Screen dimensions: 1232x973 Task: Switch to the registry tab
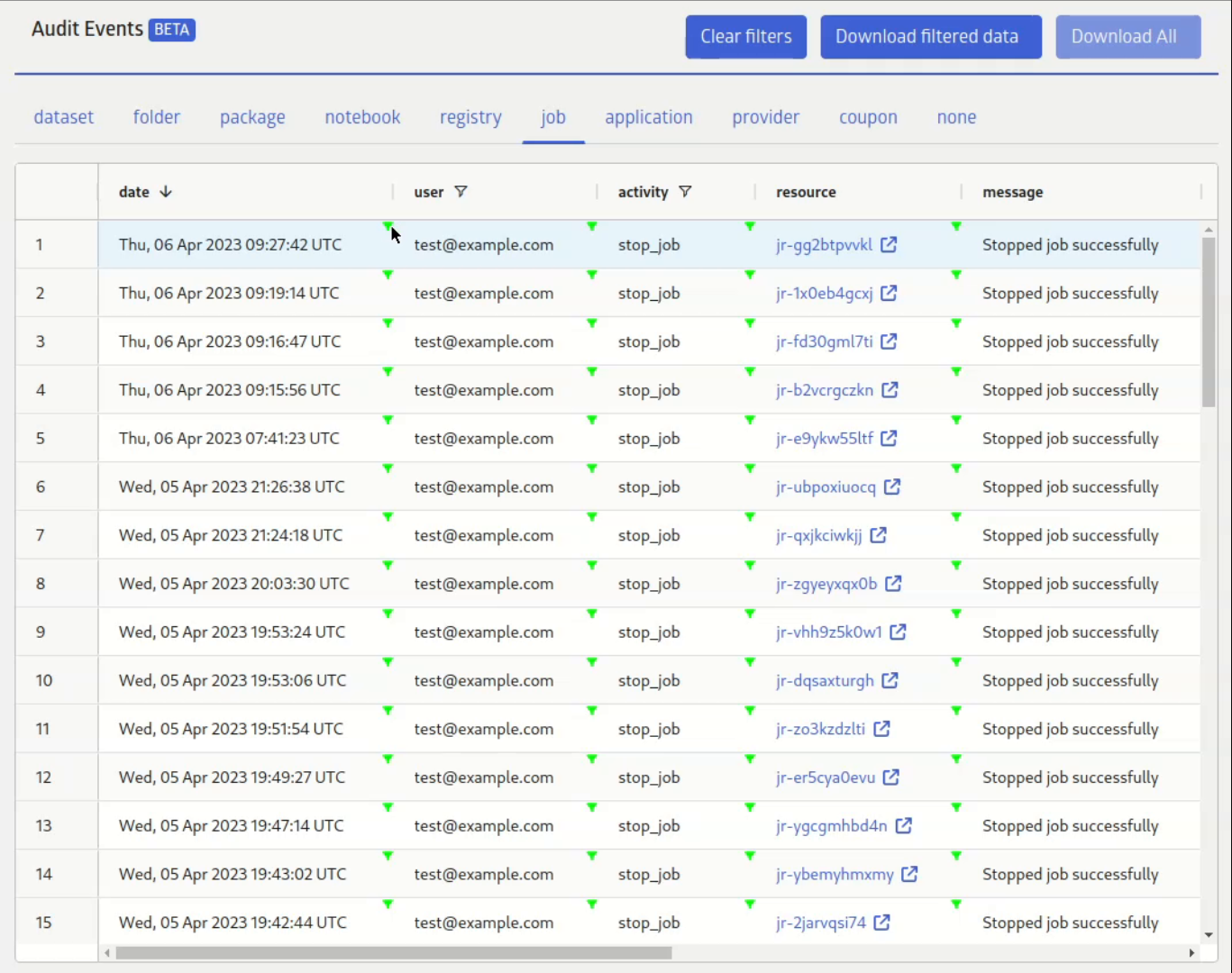coord(470,117)
